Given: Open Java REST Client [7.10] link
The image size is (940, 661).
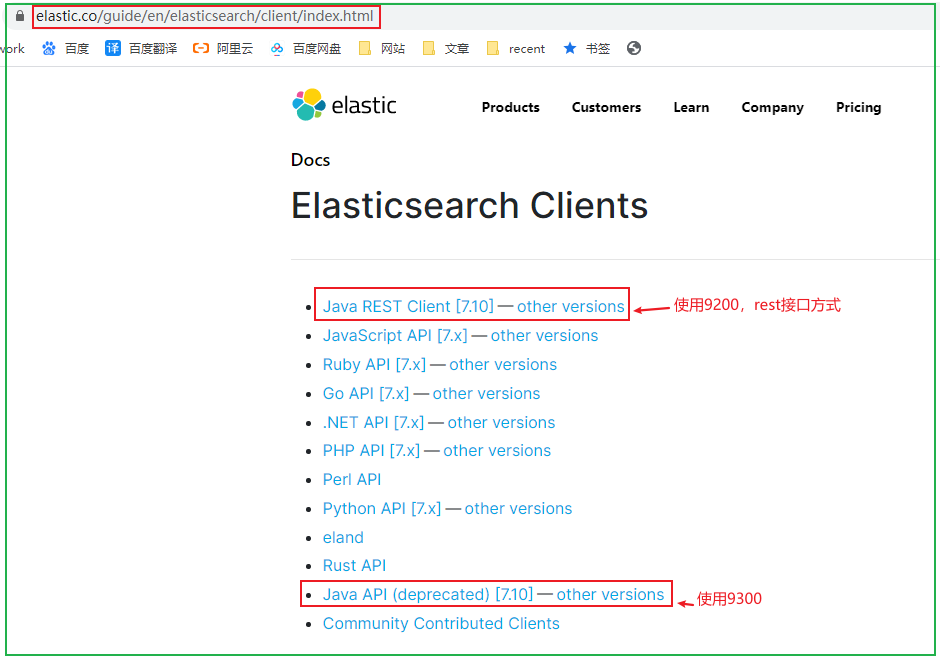Looking at the screenshot, I should point(408,306).
